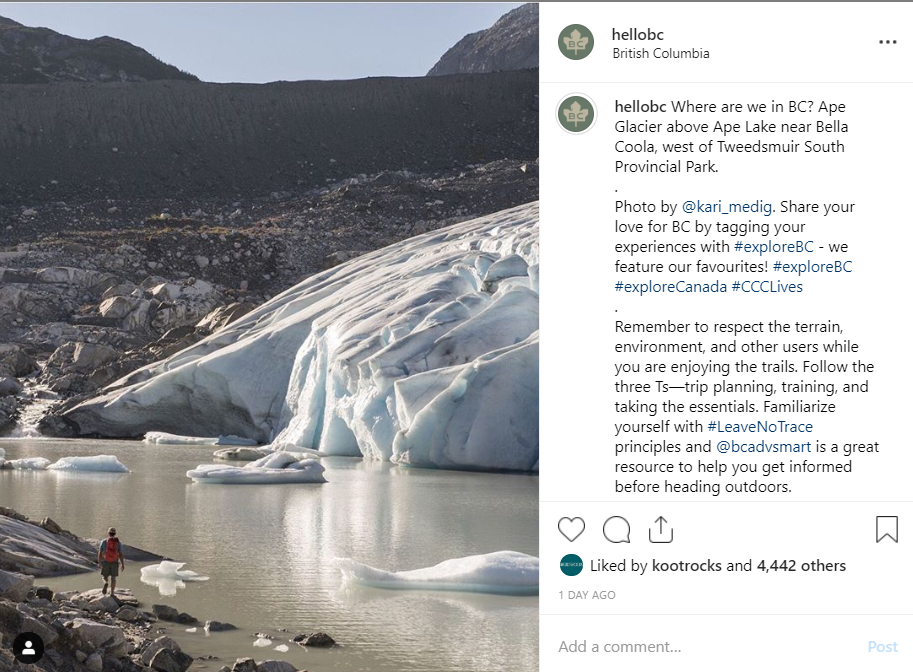Open the #exploreCanada hashtag
The height and width of the screenshot is (672, 913).
(670, 287)
